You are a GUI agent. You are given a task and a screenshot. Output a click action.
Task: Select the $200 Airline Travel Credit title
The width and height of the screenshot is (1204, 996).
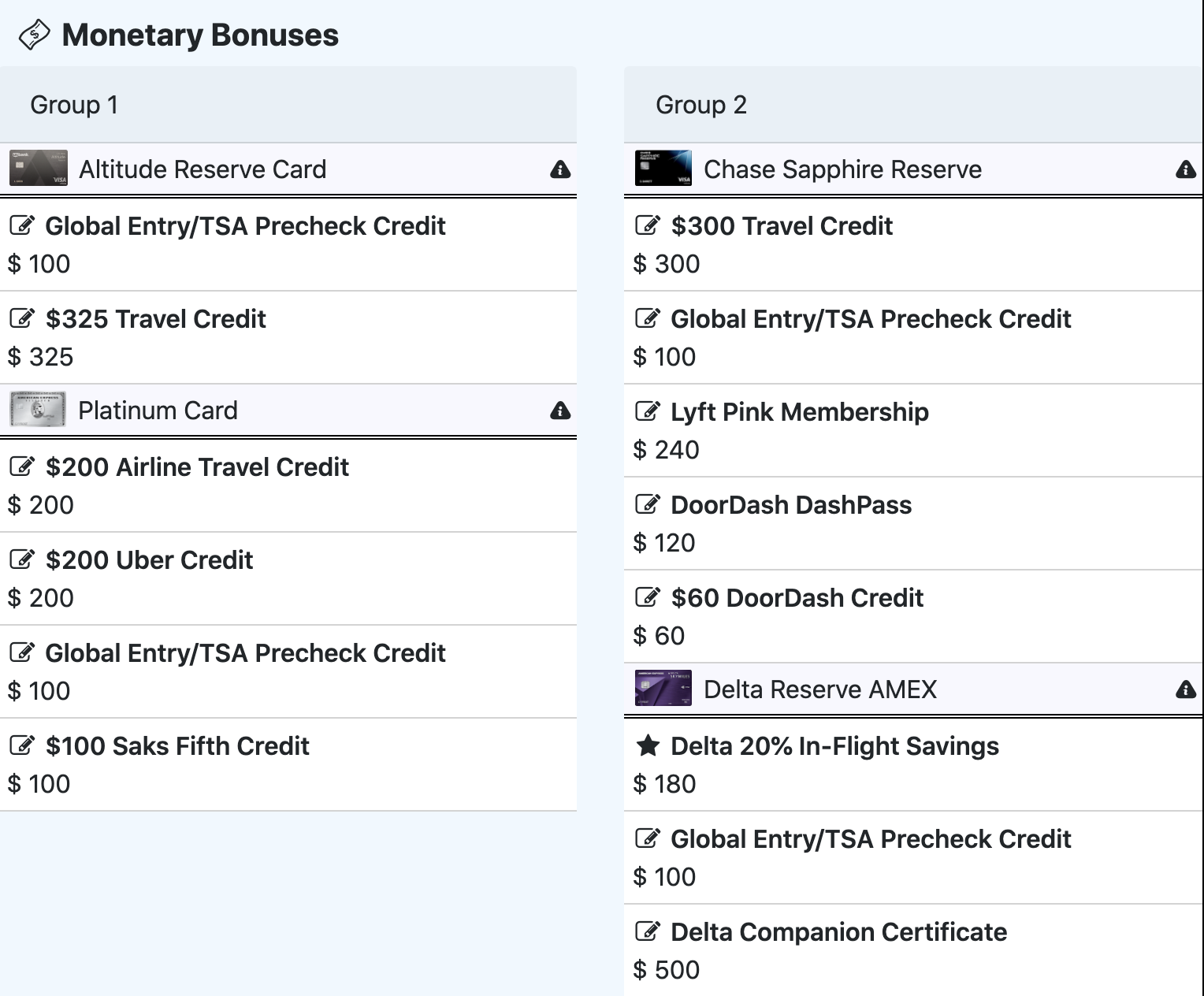[197, 467]
